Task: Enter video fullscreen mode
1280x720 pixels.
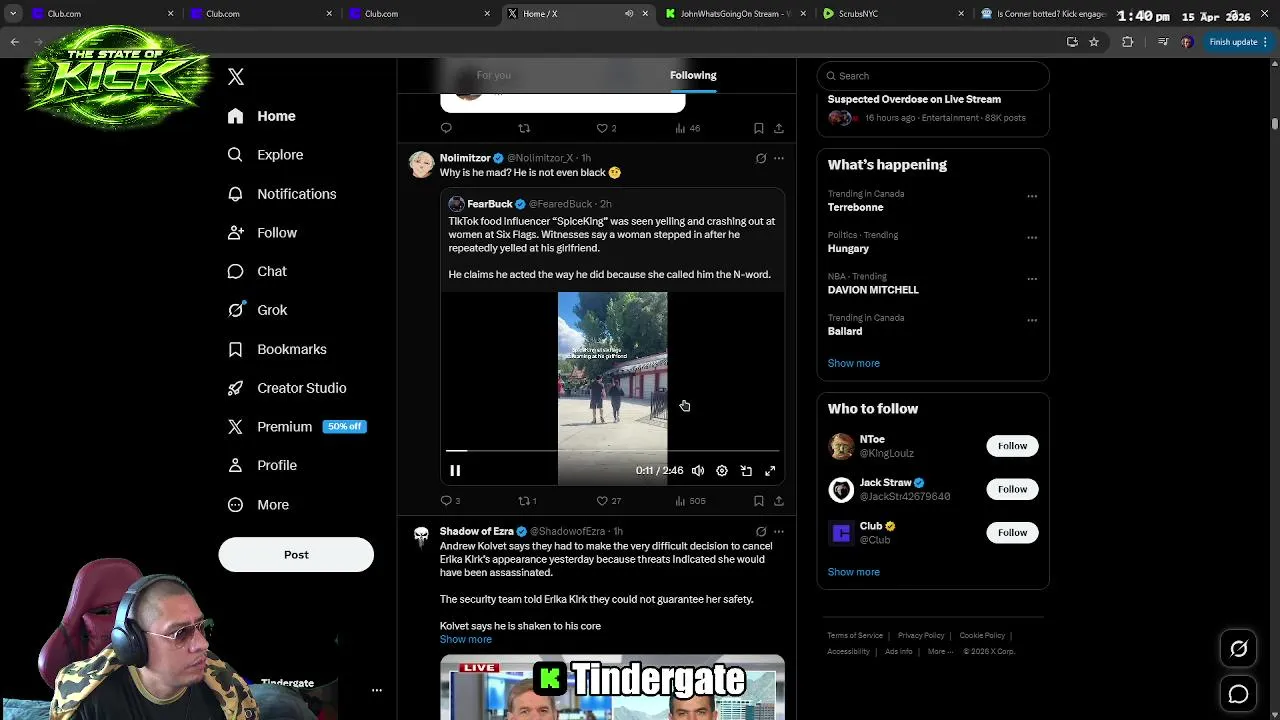Action: tap(770, 471)
